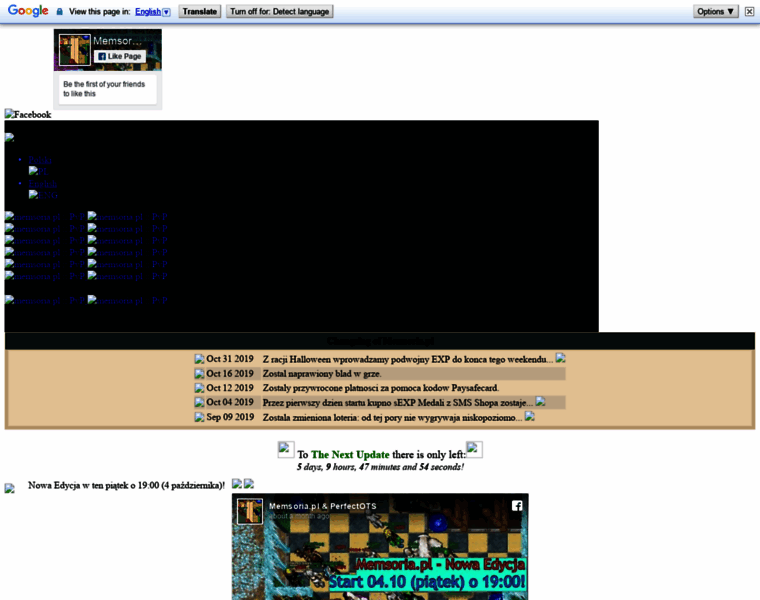Click the ENG flag icon

pyautogui.click(x=43, y=195)
